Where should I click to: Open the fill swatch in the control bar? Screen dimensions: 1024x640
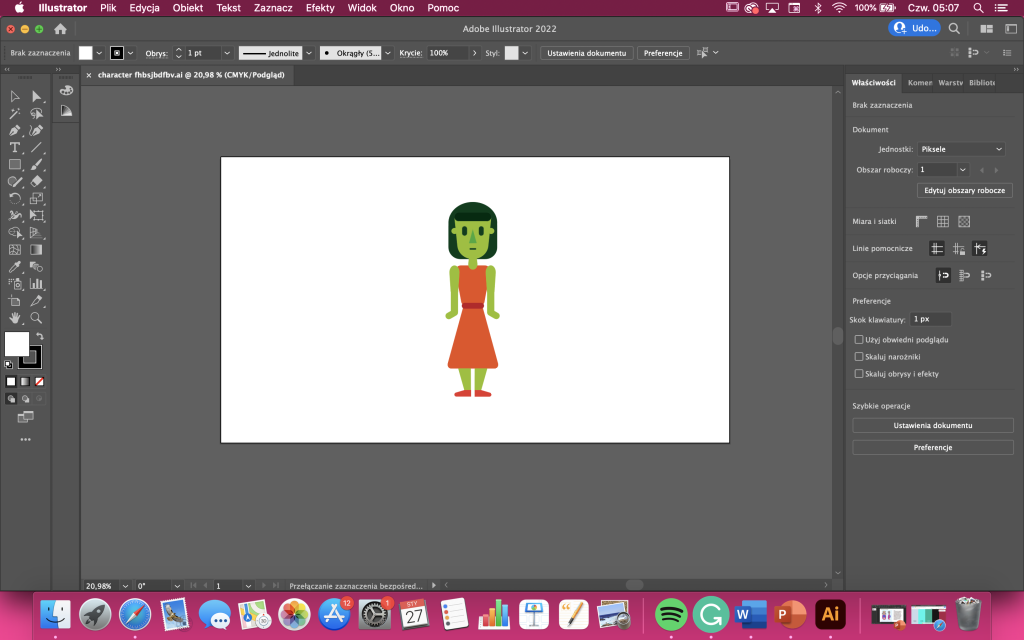[x=86, y=53]
